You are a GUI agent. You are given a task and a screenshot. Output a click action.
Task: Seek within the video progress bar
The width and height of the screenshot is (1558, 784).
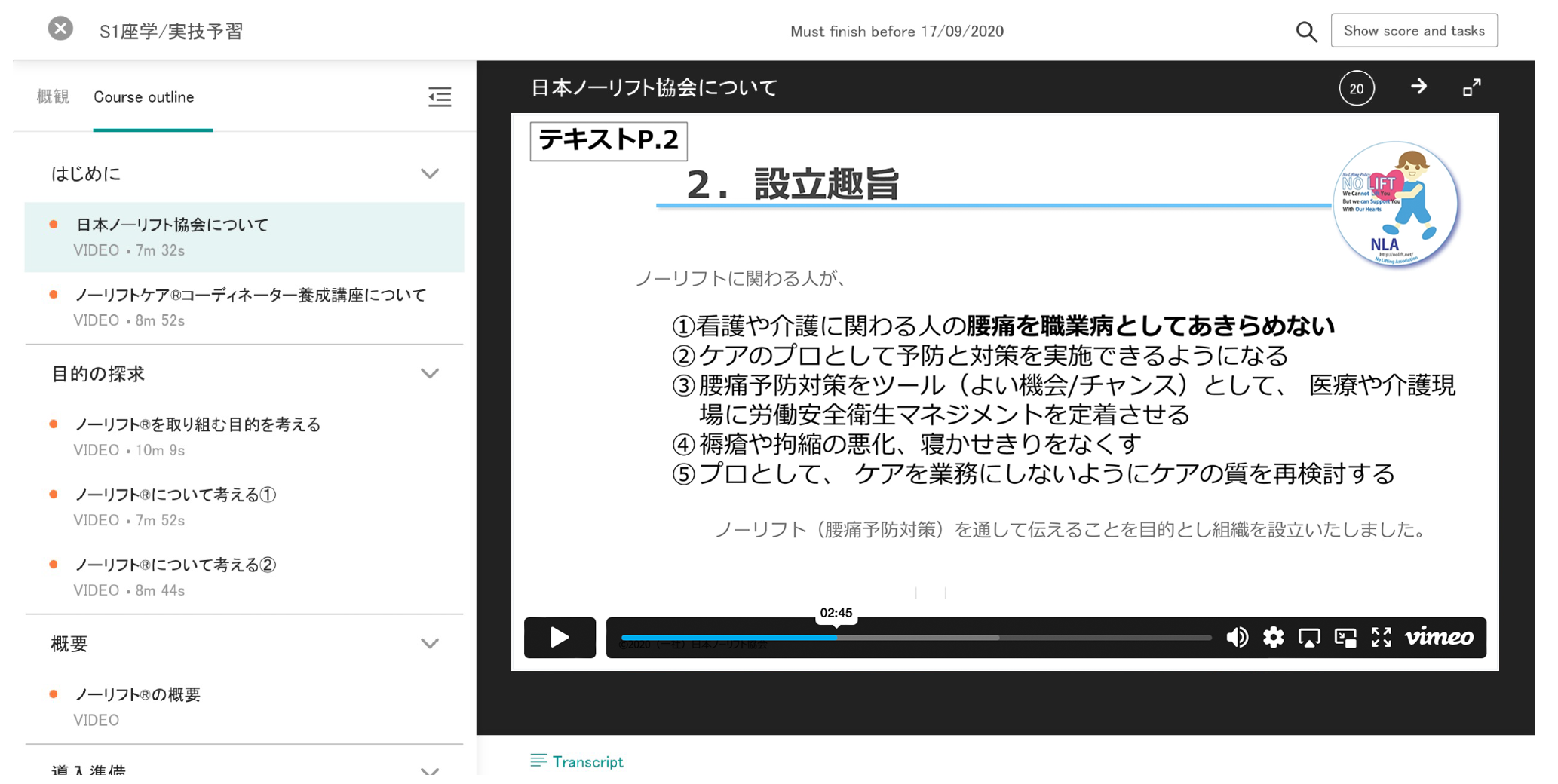[x=916, y=638]
